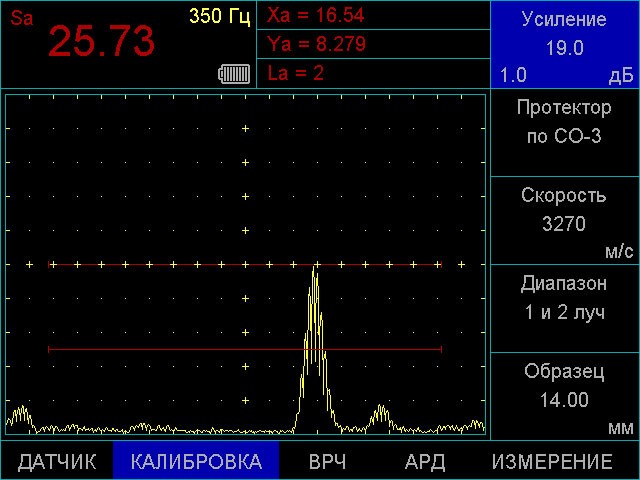Screen dimensions: 640x480
Task: Click the gain step value 1.0
Action: coord(513,76)
